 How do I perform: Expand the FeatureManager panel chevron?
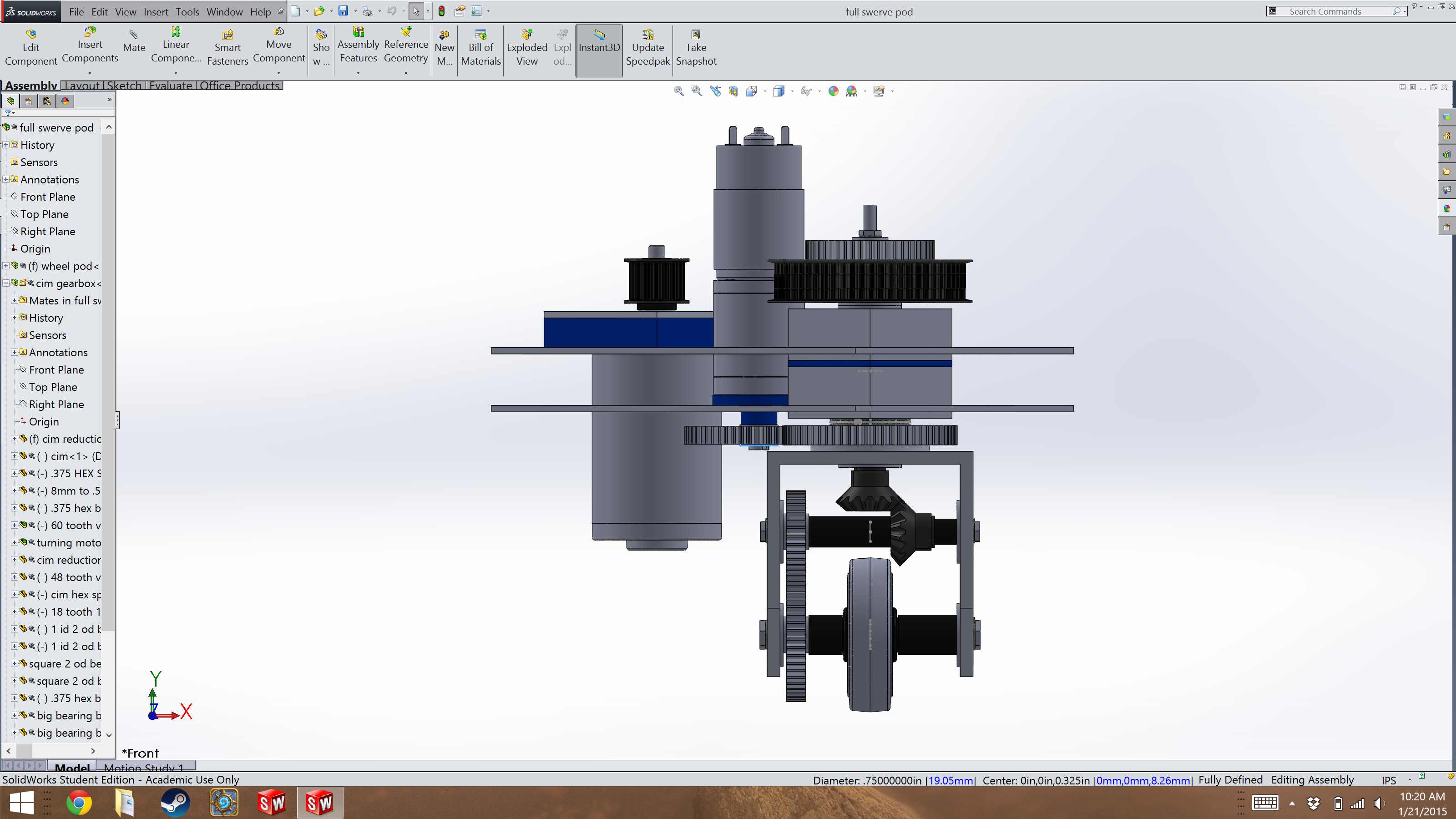pyautogui.click(x=109, y=100)
